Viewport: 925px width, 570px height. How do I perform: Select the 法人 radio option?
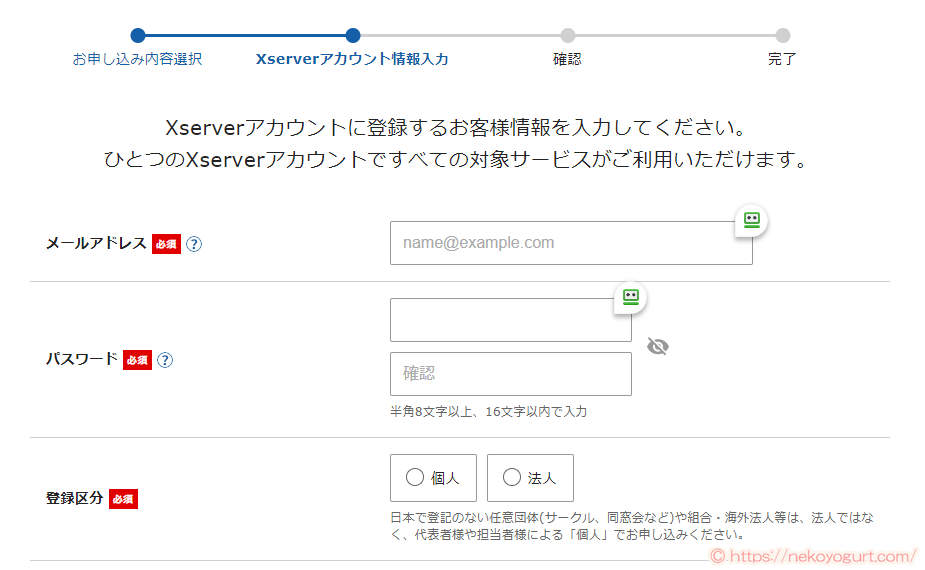530,478
